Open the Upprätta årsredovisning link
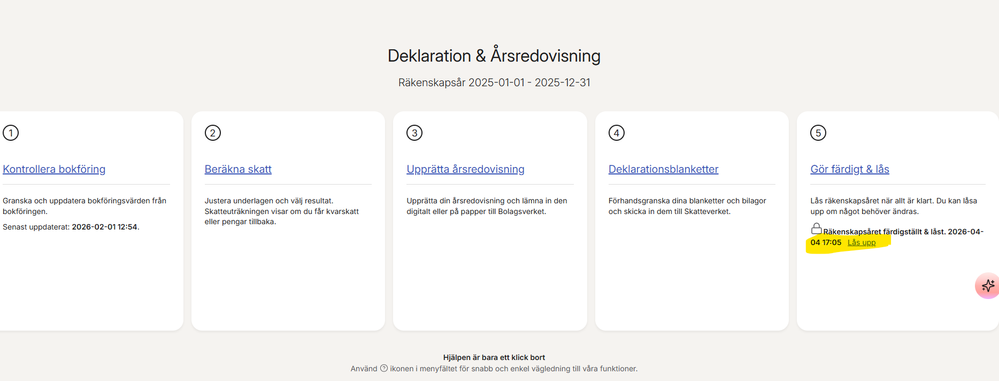Screen dimensions: 999x381 coord(465,169)
